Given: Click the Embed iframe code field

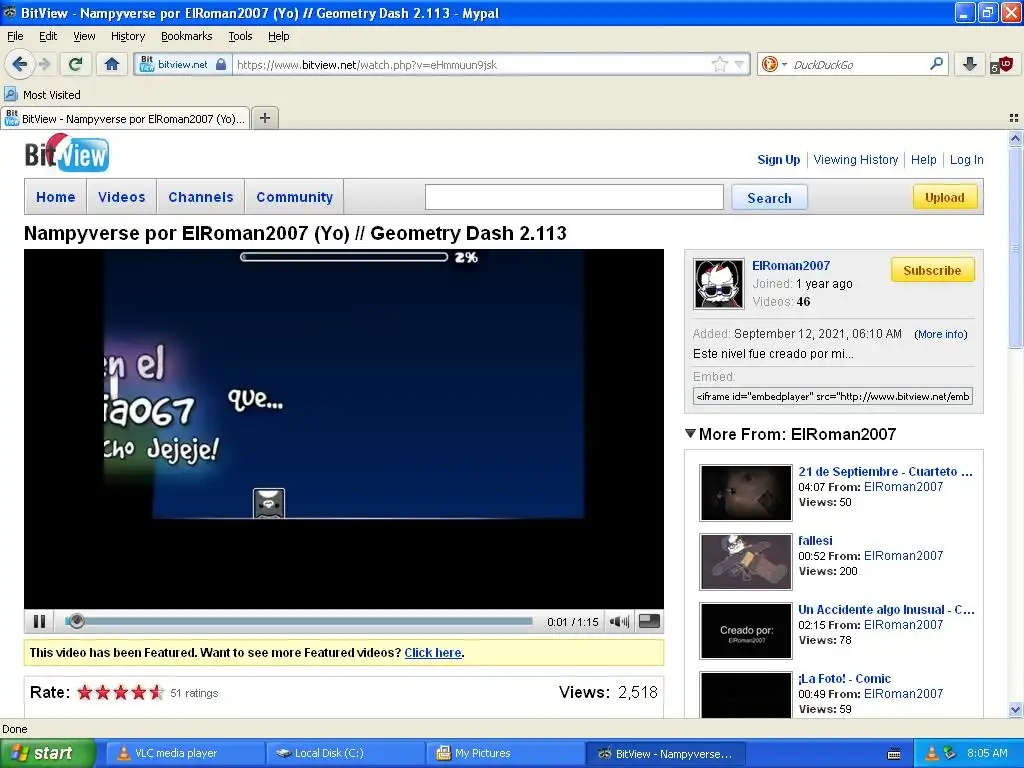Looking at the screenshot, I should coord(833,396).
